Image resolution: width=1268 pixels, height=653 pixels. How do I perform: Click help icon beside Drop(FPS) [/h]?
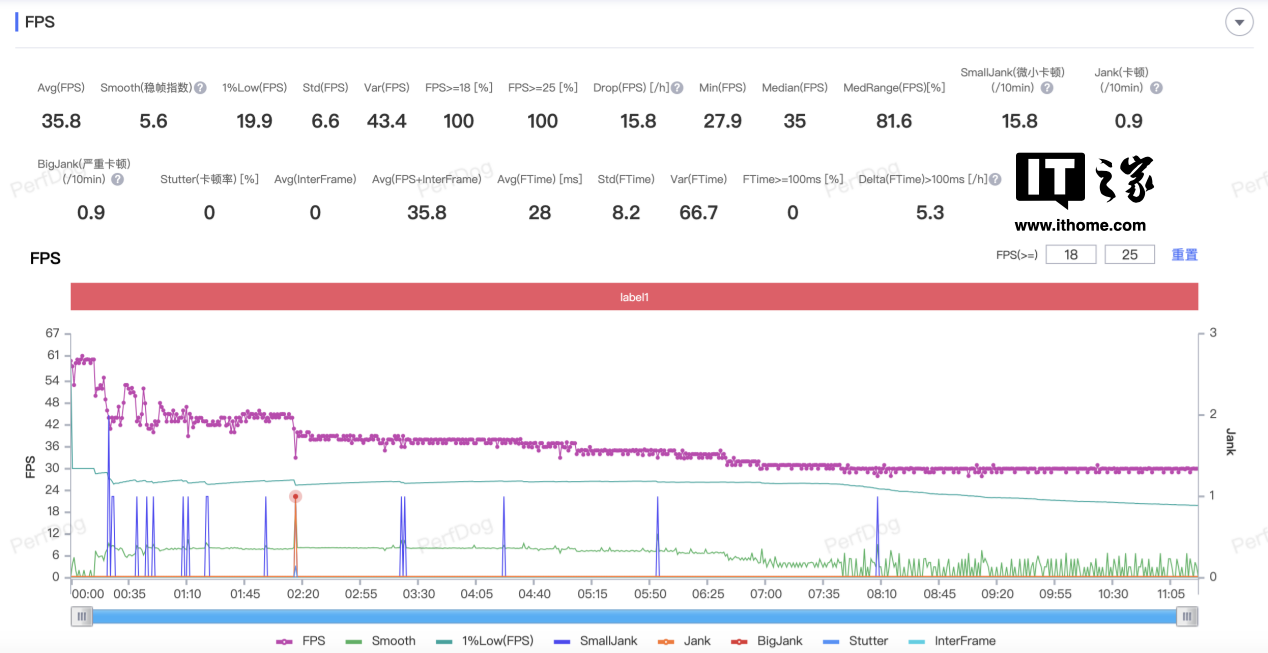click(677, 88)
